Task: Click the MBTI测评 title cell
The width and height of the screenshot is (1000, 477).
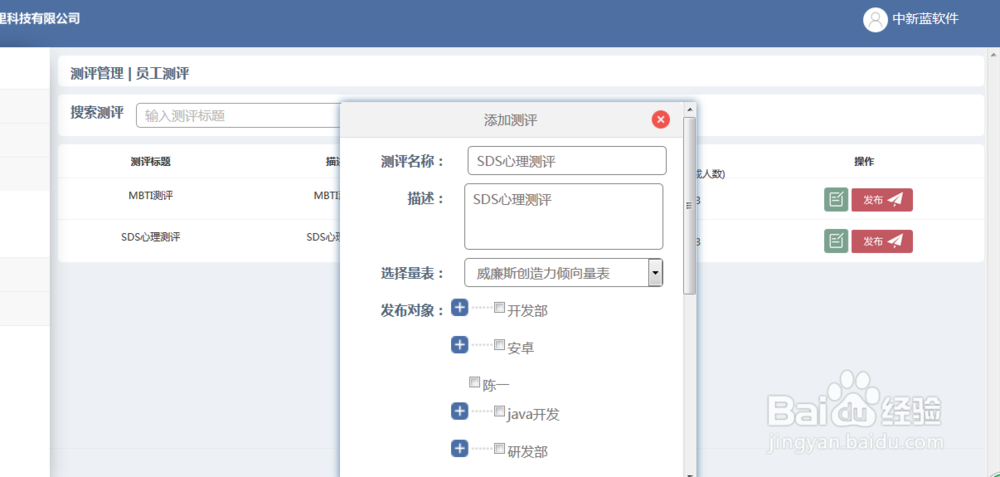Action: point(151,196)
